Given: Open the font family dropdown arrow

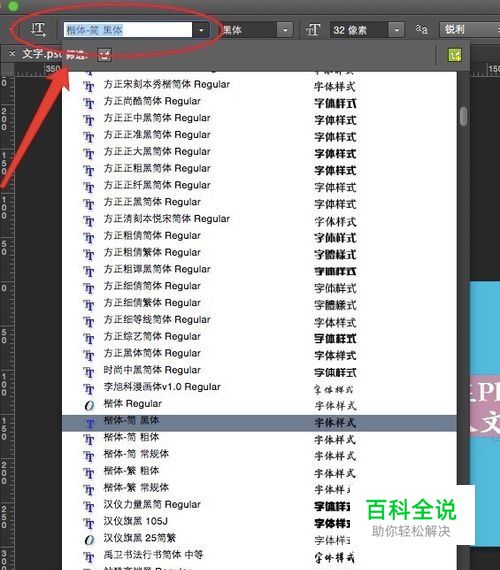Looking at the screenshot, I should (x=201, y=30).
